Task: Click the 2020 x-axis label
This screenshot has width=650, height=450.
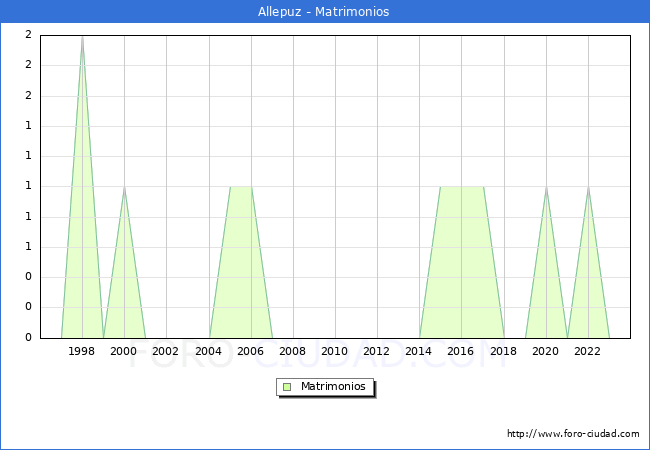Action: pos(546,351)
